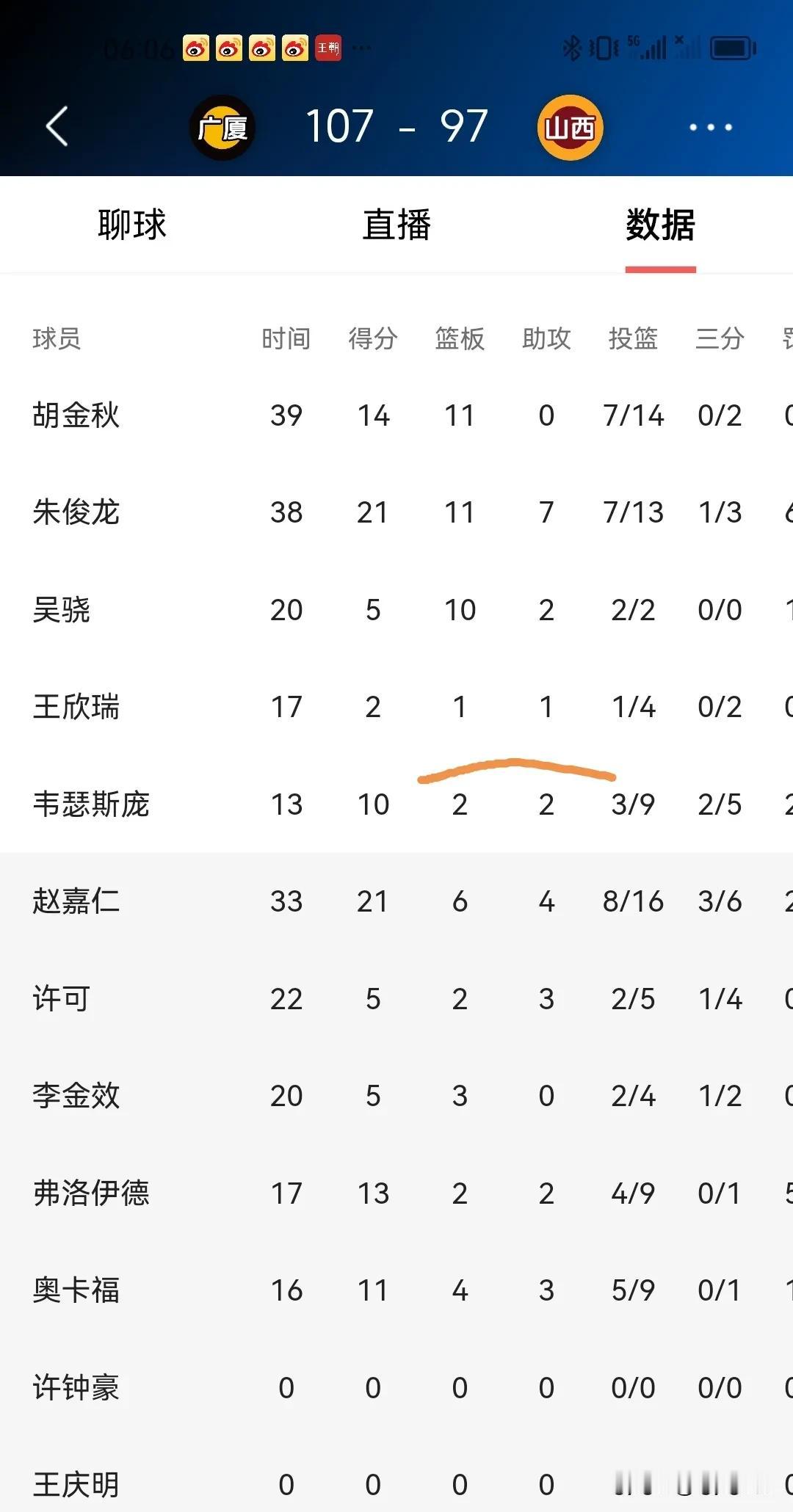
Task: Tap the back arrow icon
Action: coord(57,126)
